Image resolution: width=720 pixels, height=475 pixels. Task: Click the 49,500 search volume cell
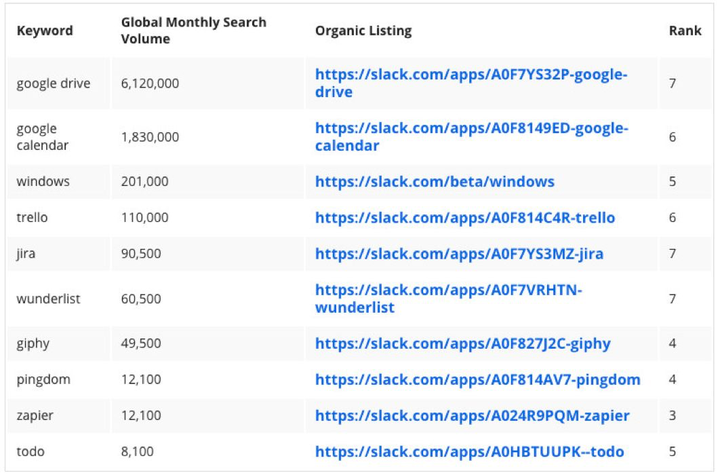tap(141, 344)
